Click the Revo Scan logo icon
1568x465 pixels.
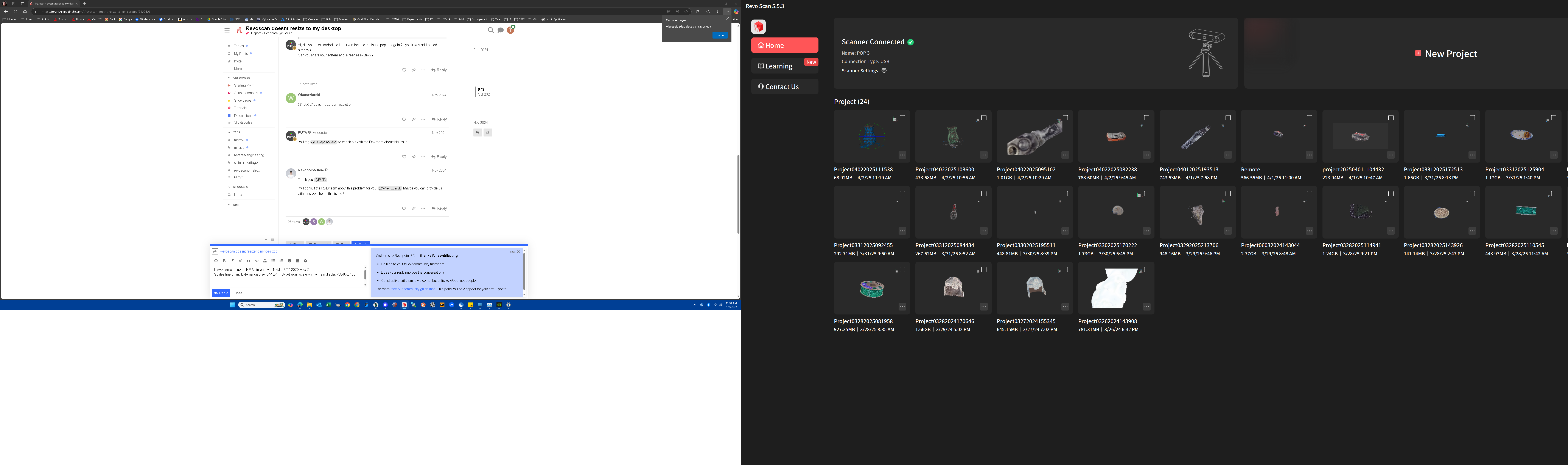758,27
